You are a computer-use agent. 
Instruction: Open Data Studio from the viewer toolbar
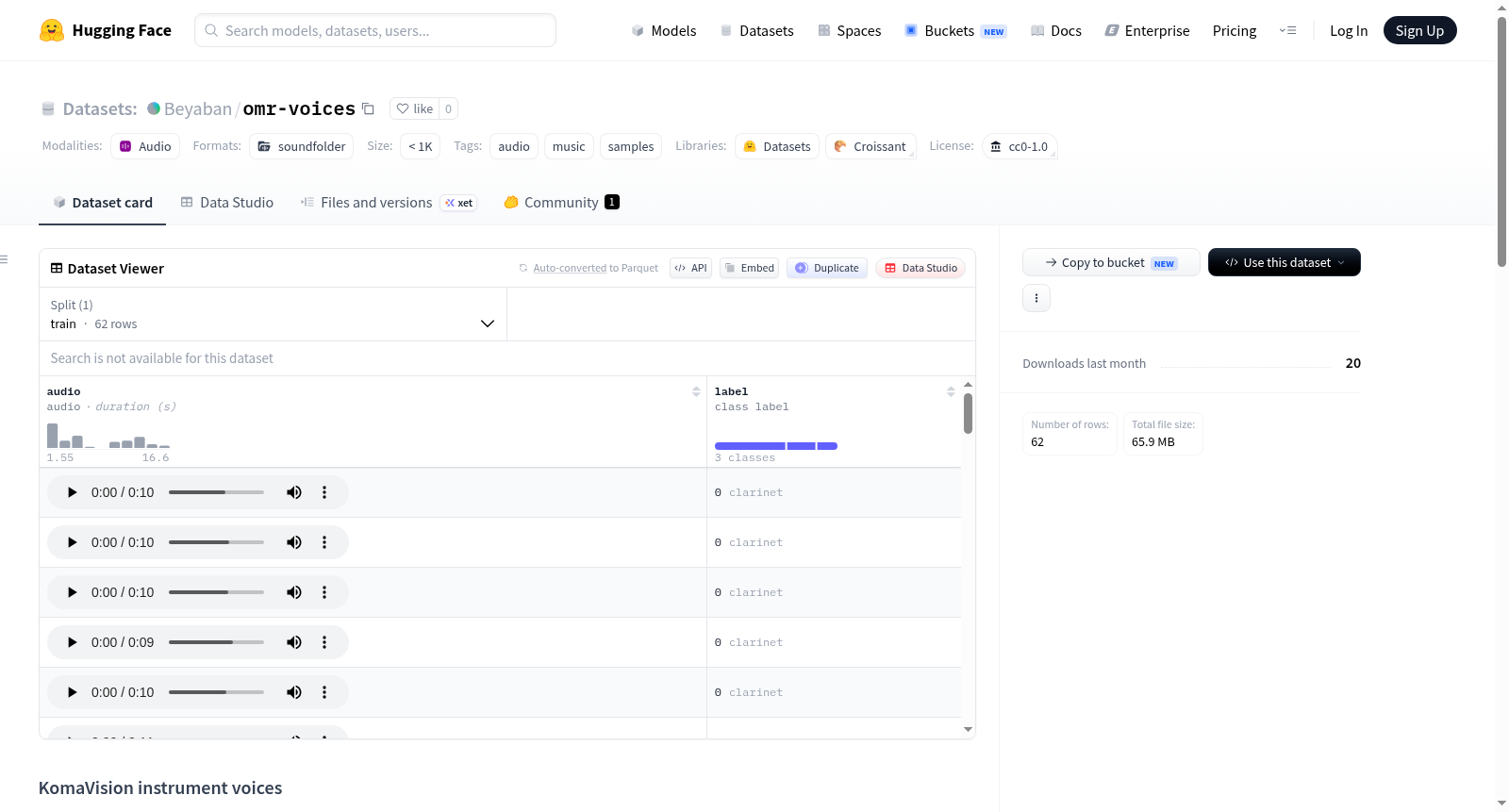(x=920, y=268)
